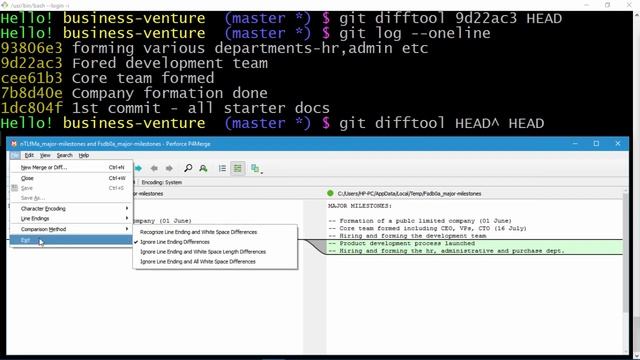
Task: Click 'git difftool HEAD^ HEAD' command in terminal
Action: click(441, 123)
